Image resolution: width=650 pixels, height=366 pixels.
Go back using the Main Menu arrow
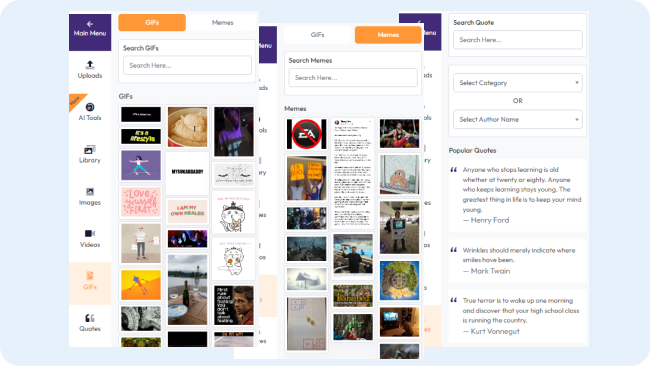click(90, 24)
